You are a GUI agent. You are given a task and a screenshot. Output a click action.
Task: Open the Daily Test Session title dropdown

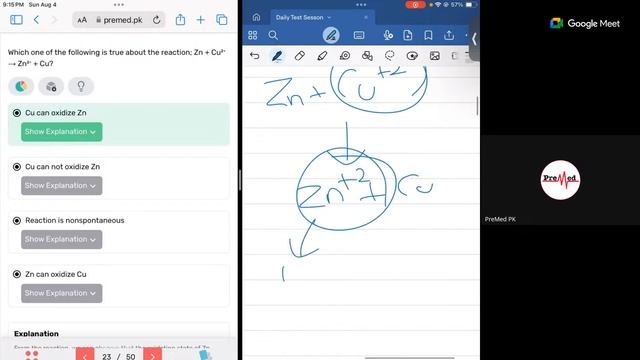click(x=329, y=18)
